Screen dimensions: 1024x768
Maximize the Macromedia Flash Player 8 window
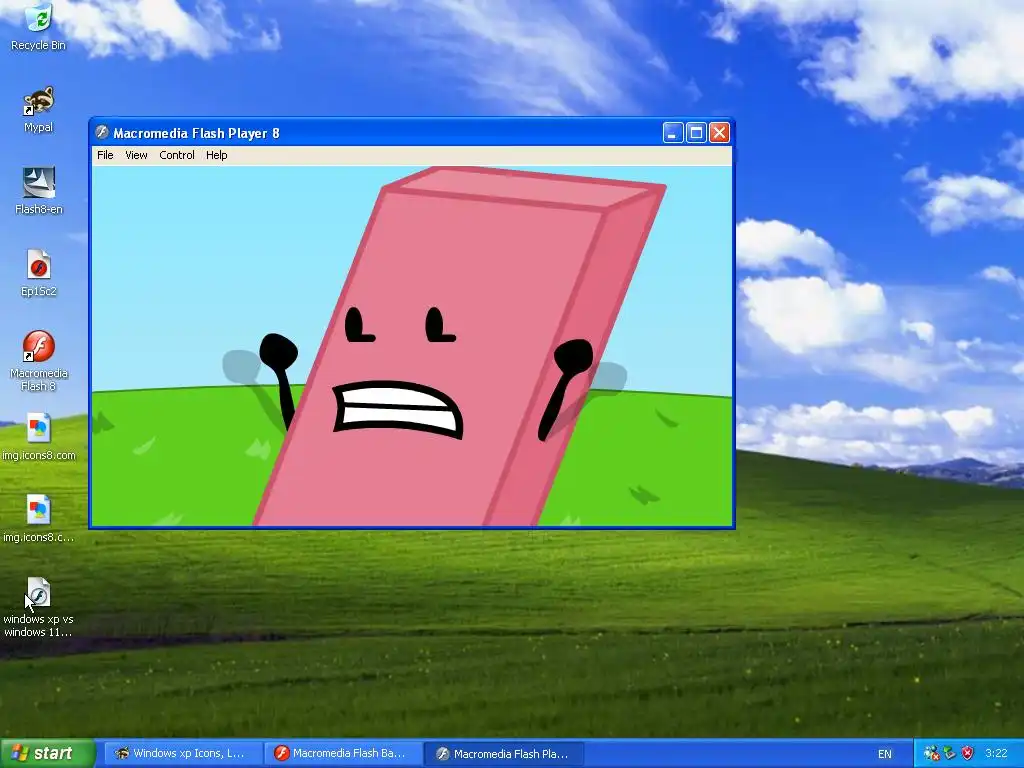(x=696, y=133)
